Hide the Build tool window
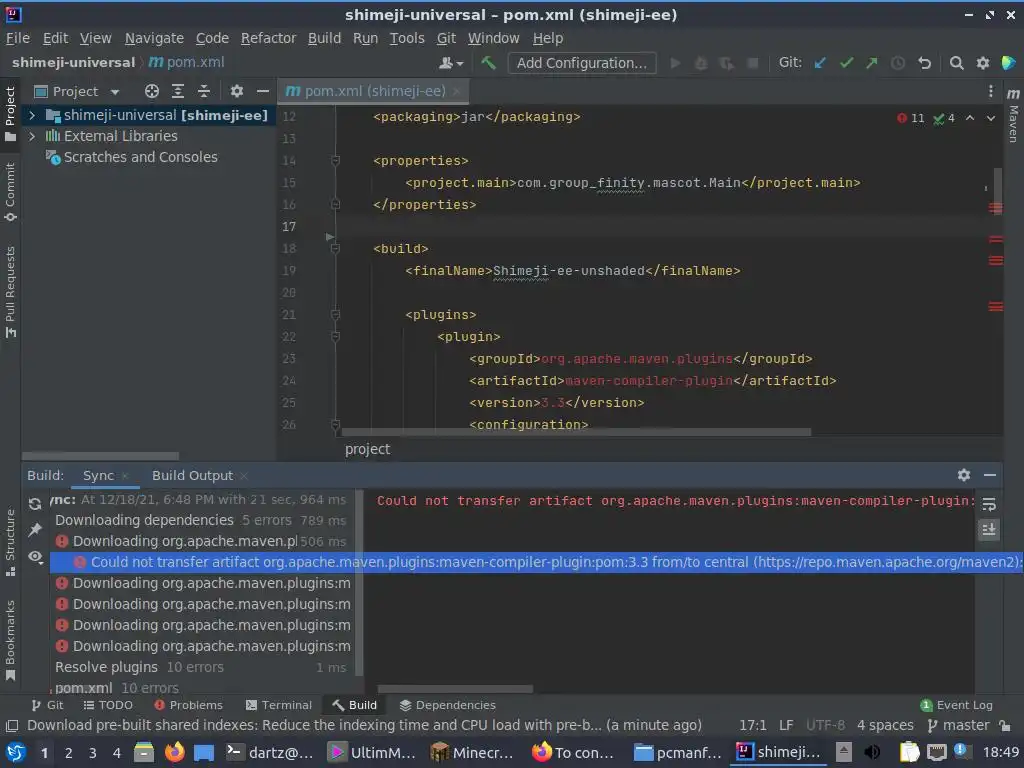 [990, 475]
